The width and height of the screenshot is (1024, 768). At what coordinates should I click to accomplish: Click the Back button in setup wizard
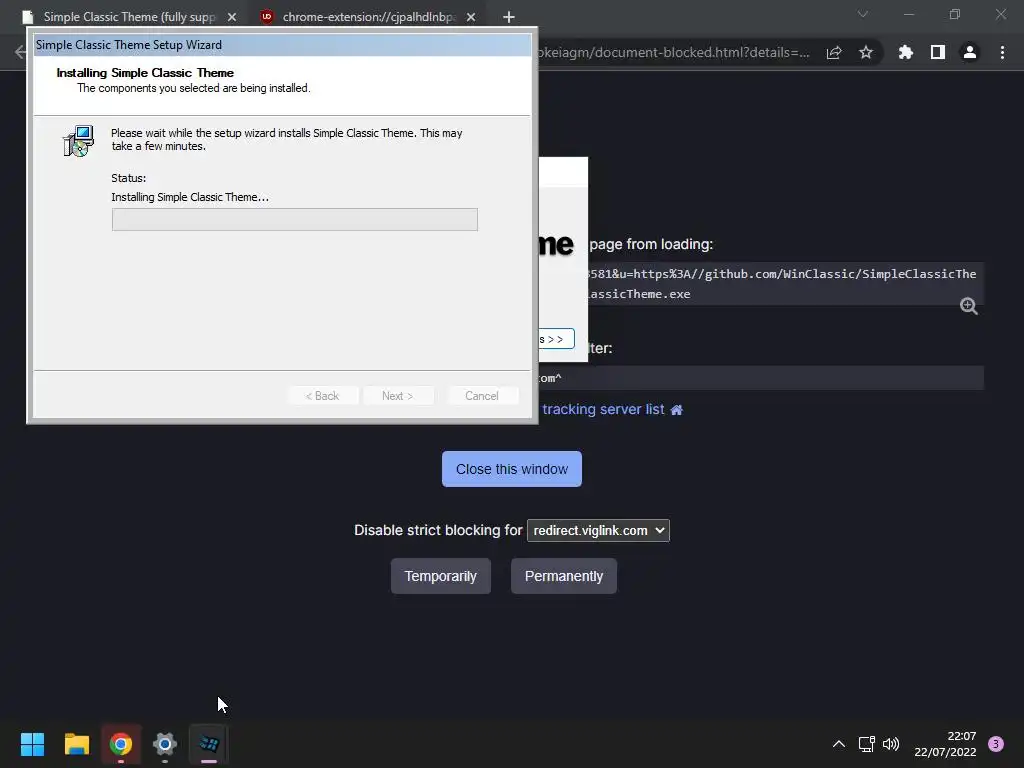323,396
